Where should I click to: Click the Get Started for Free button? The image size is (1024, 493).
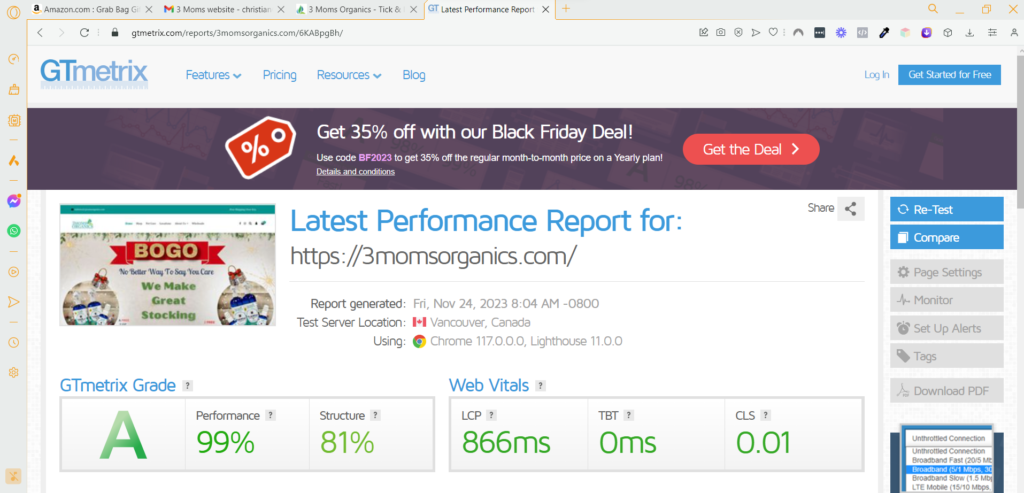click(949, 74)
